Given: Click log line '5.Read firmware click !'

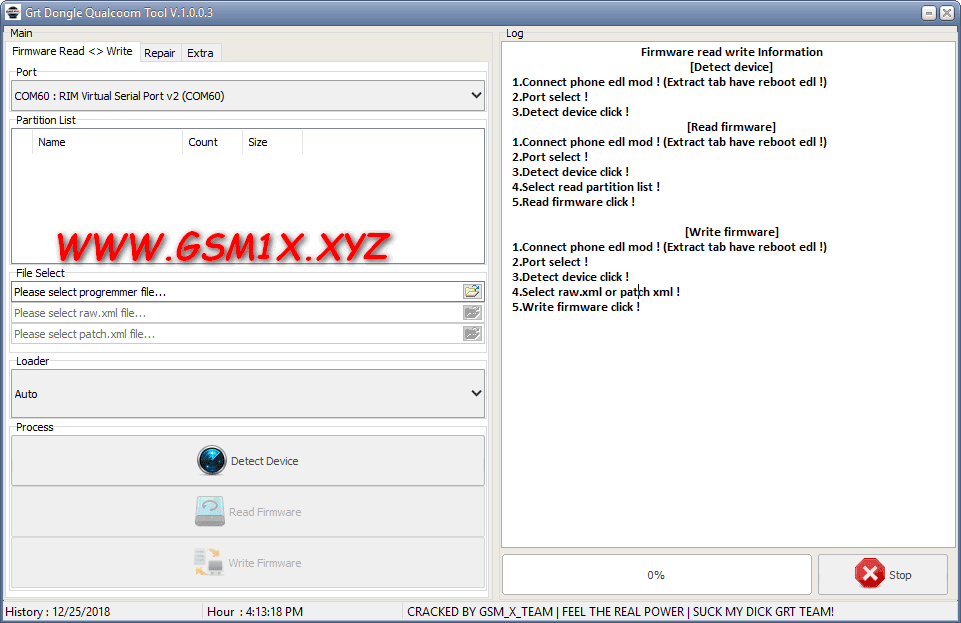Looking at the screenshot, I should coord(574,202).
